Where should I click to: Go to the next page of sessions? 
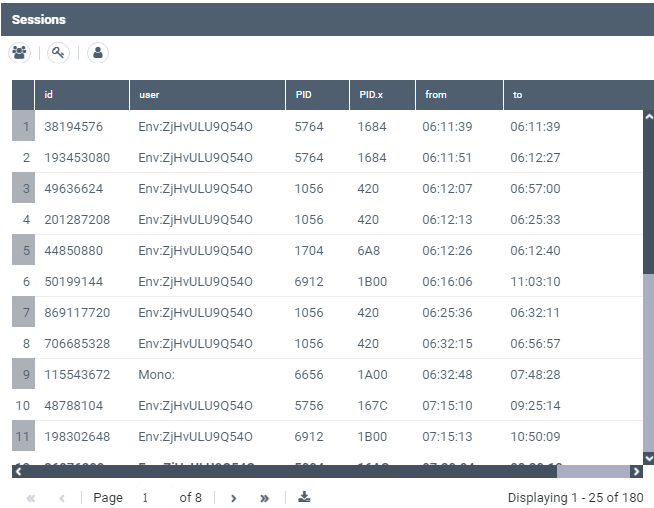point(233,497)
